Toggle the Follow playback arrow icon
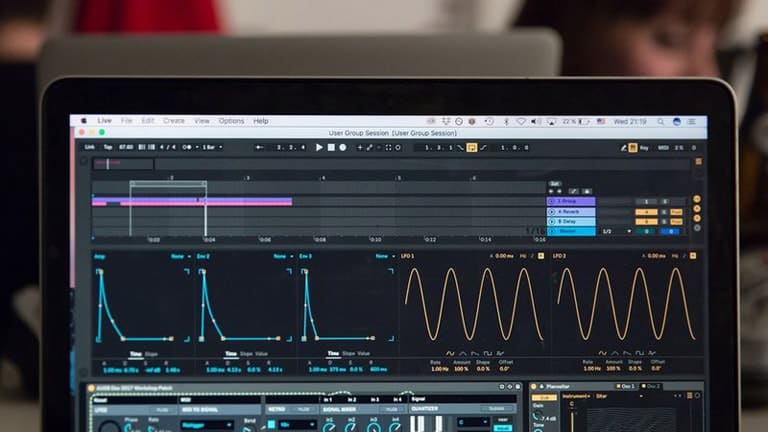 [x=260, y=147]
